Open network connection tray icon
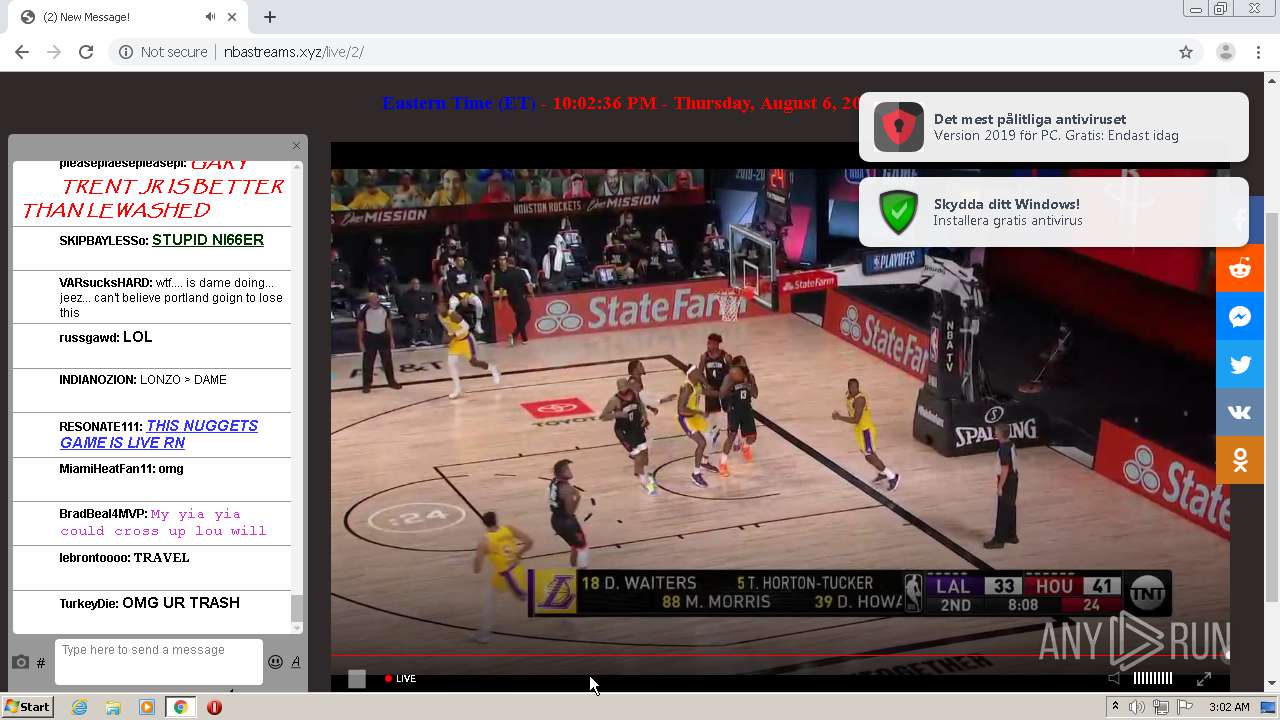 [x=1161, y=707]
